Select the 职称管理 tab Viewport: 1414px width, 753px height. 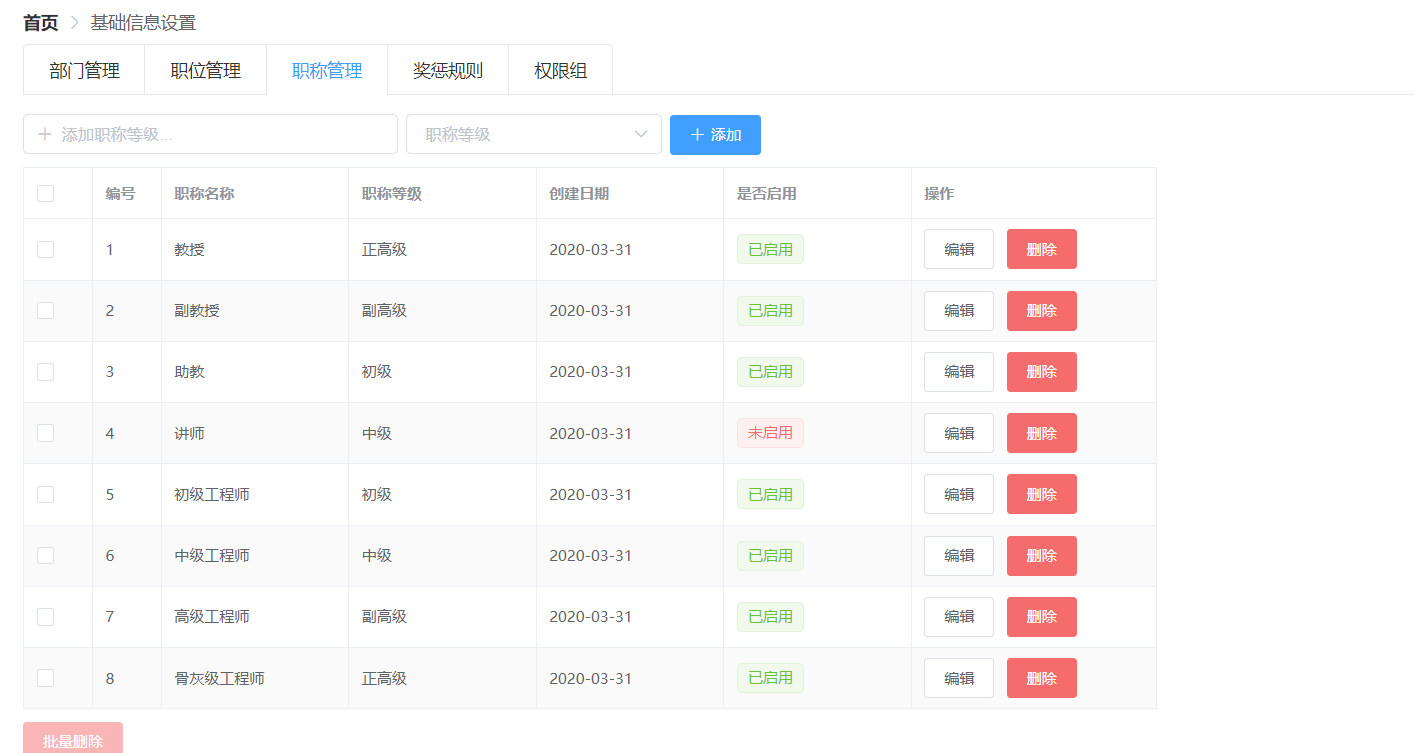pyautogui.click(x=327, y=70)
